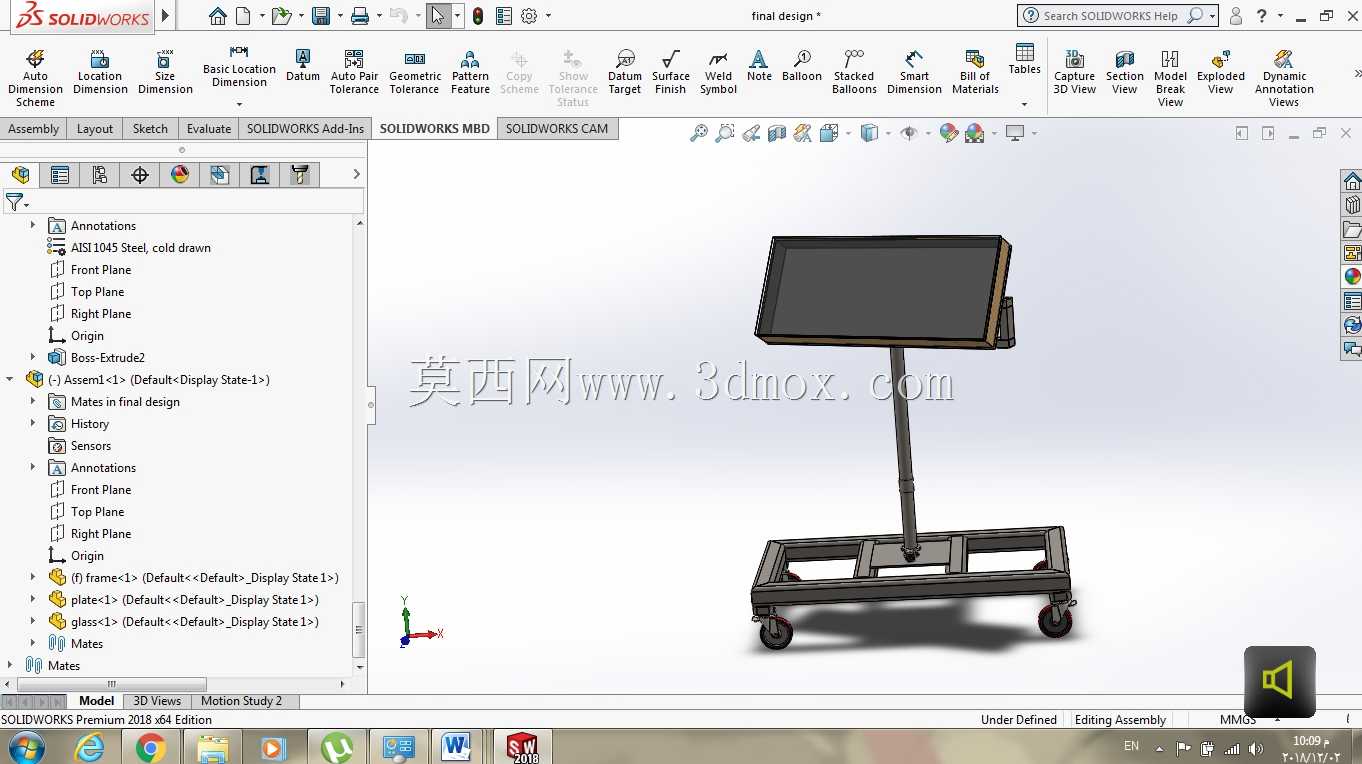The image size is (1362, 764).
Task: Expand the SOLIDWORKS logo menu arrow
Action: click(x=166, y=16)
